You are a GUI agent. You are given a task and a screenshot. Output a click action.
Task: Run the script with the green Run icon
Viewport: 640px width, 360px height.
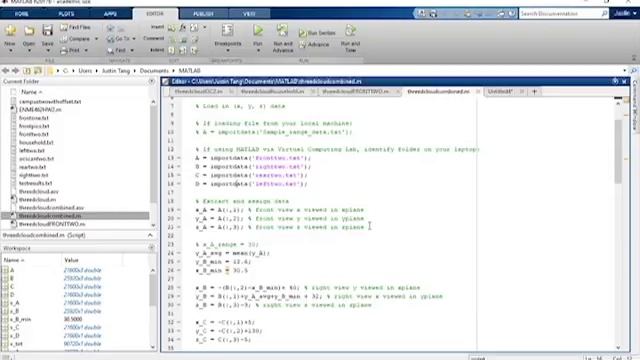click(258, 31)
